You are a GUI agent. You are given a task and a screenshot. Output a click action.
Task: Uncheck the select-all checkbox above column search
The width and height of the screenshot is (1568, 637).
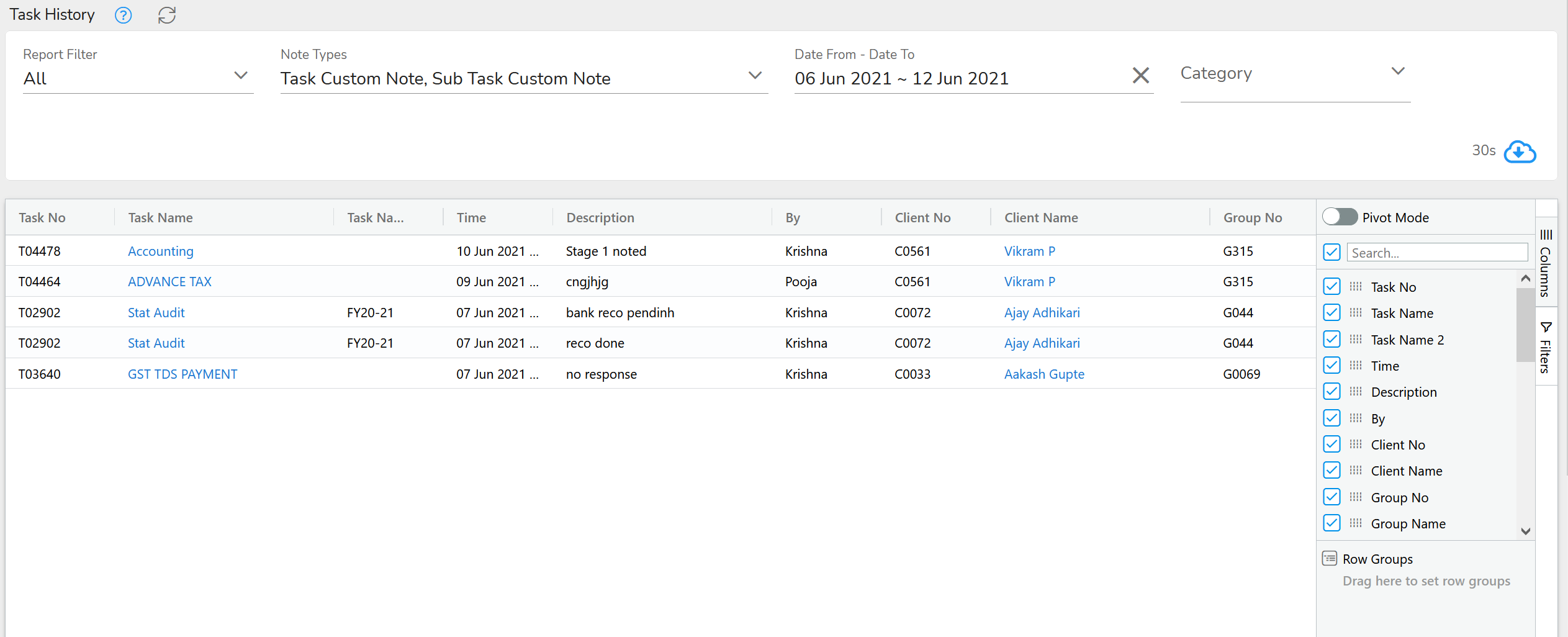coord(1331,252)
